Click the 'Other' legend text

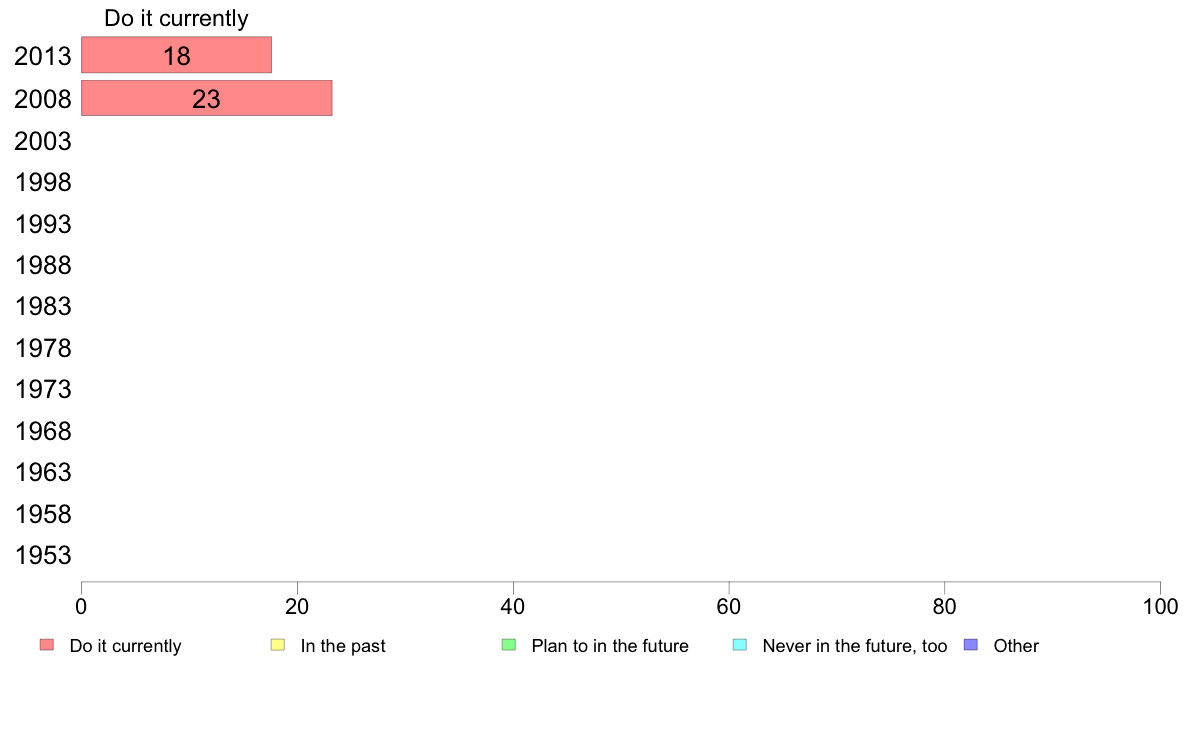[1016, 646]
